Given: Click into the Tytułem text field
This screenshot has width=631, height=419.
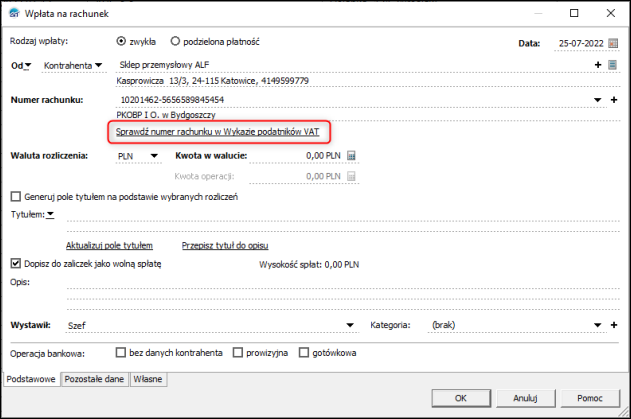Looking at the screenshot, I should (x=343, y=221).
